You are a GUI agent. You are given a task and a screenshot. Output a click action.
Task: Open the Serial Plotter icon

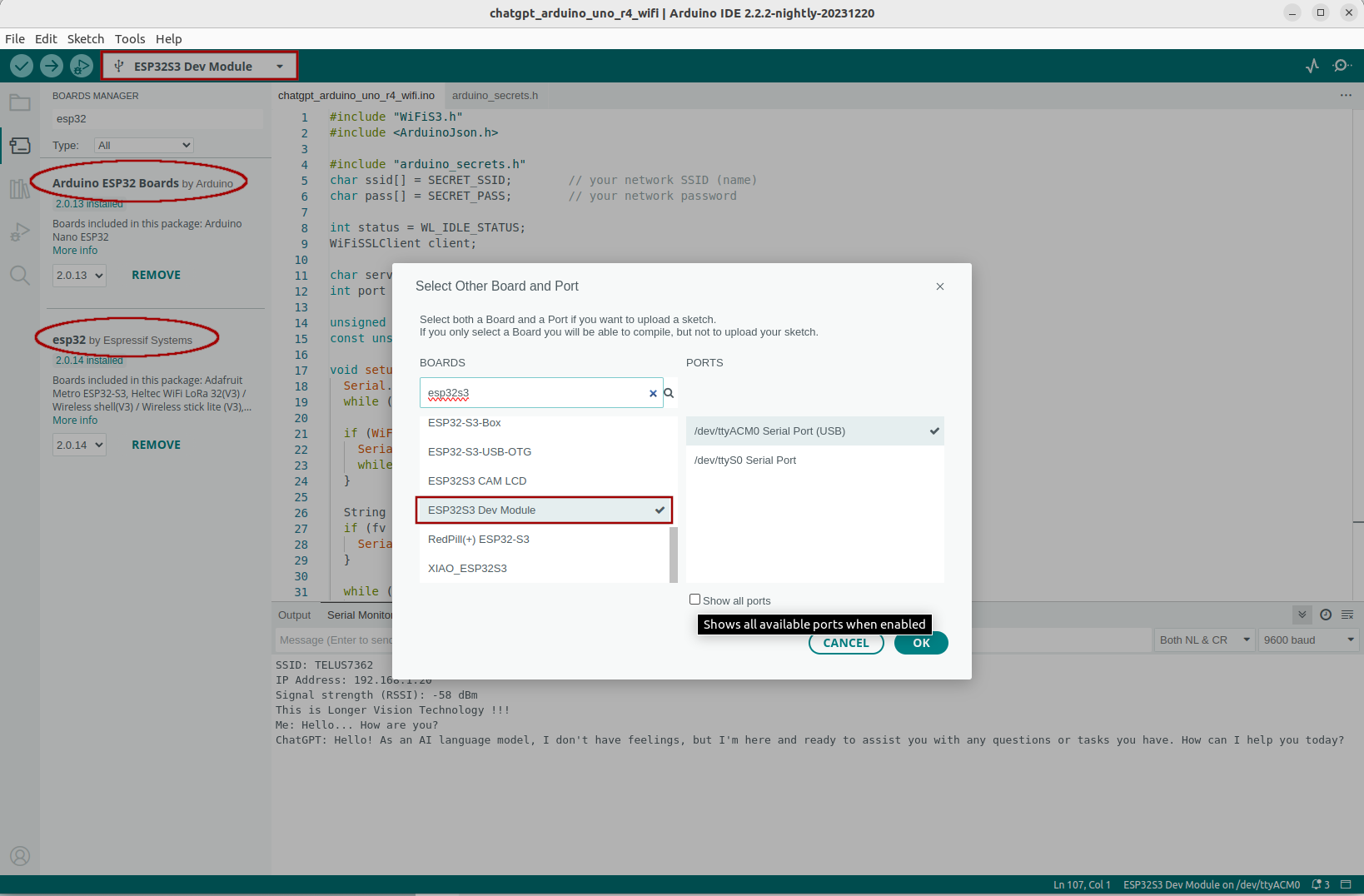1312,66
